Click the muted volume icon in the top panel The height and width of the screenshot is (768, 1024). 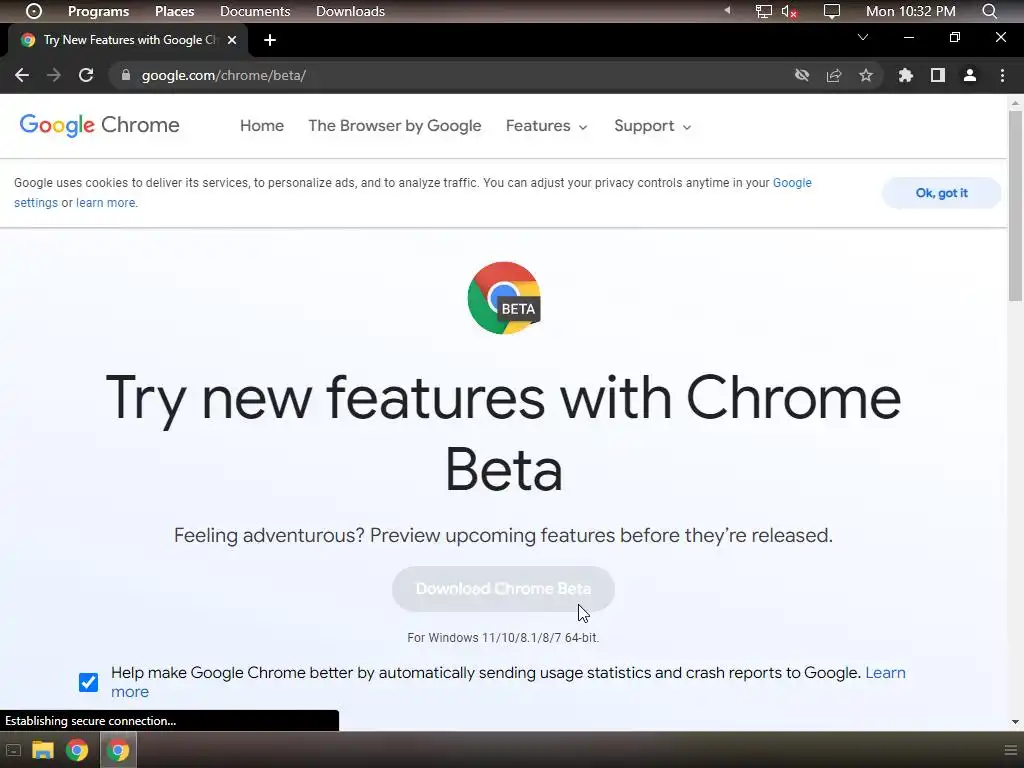789,11
